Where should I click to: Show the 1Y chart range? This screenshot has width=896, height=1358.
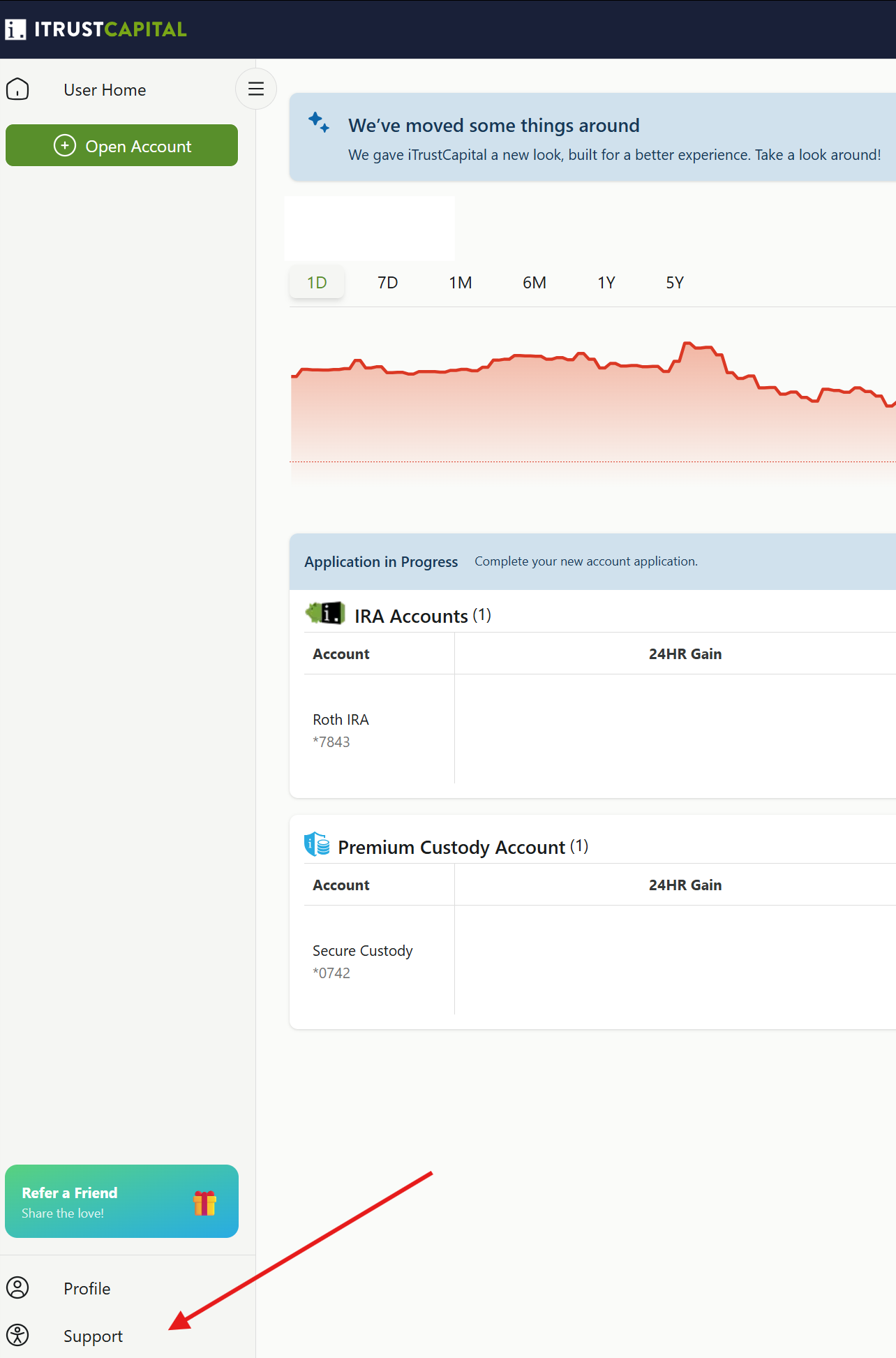(x=606, y=283)
